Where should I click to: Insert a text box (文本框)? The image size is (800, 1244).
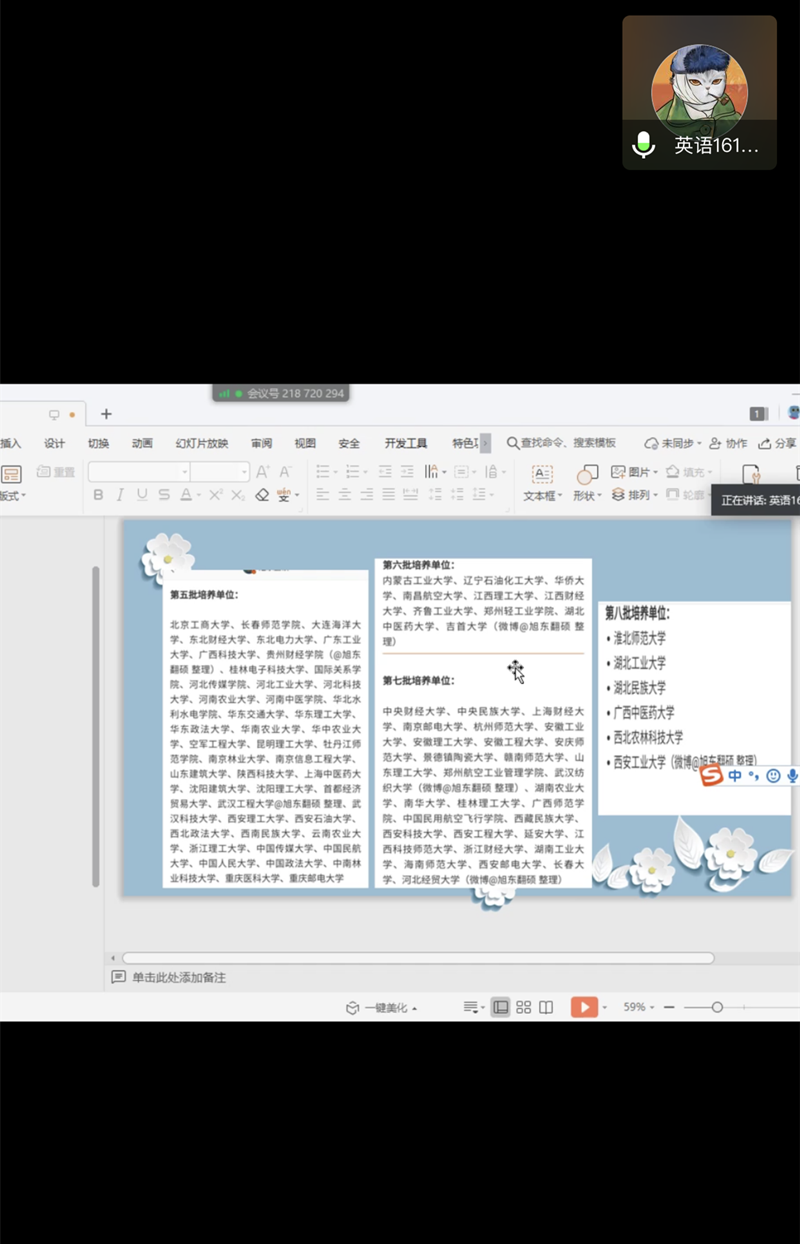(x=541, y=481)
